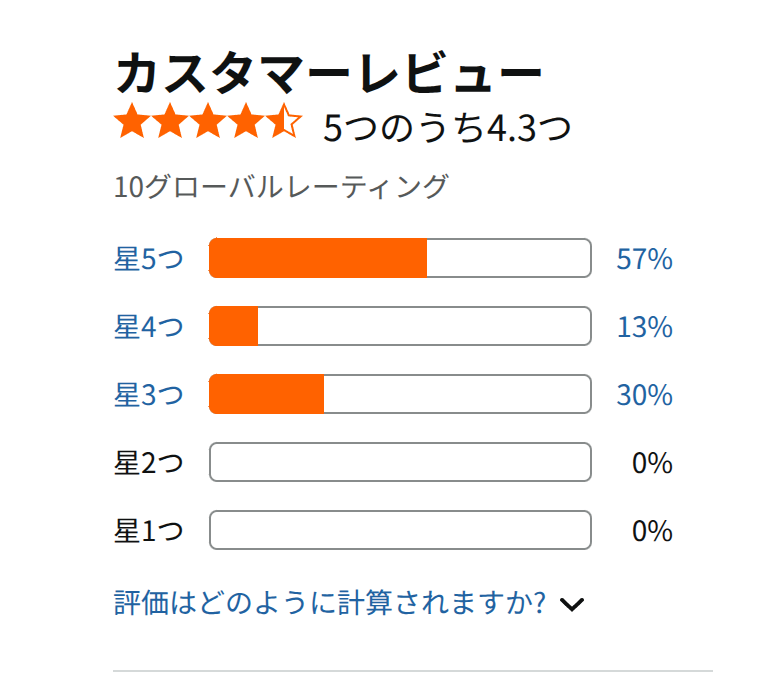
Task: Click the empty 1-star histogram bar
Action: point(400,530)
